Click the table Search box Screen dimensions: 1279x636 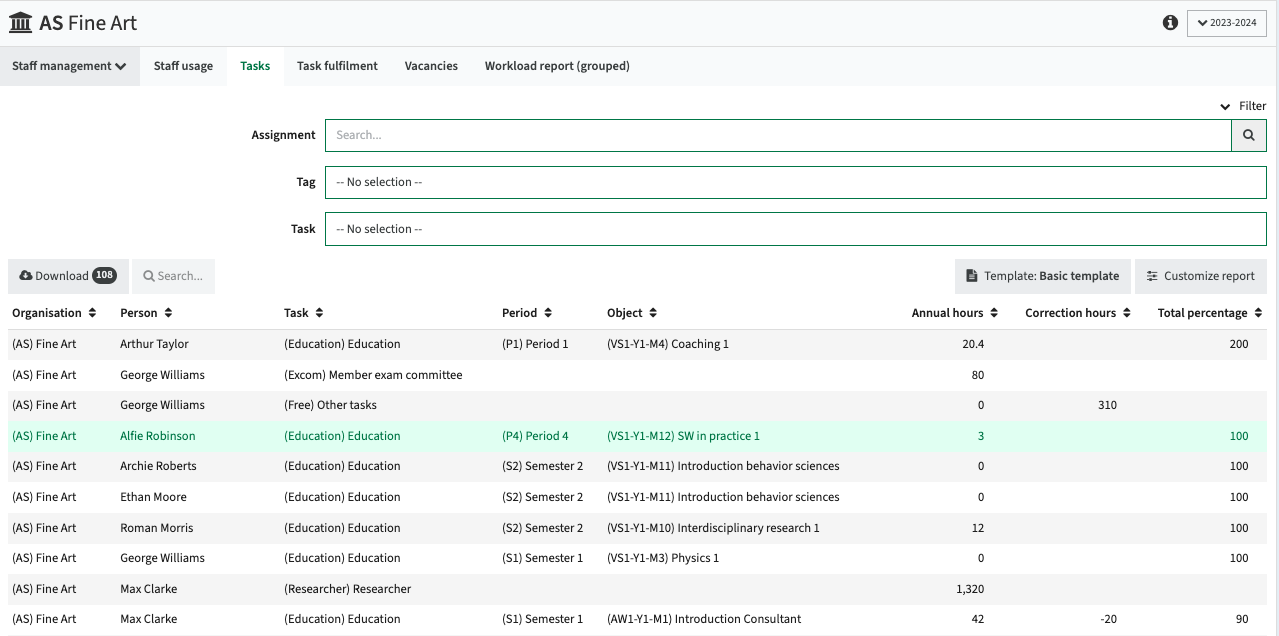(173, 276)
